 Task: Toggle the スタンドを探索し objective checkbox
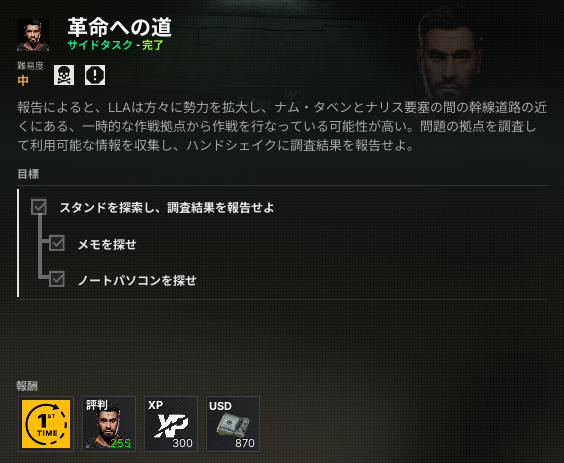39,207
